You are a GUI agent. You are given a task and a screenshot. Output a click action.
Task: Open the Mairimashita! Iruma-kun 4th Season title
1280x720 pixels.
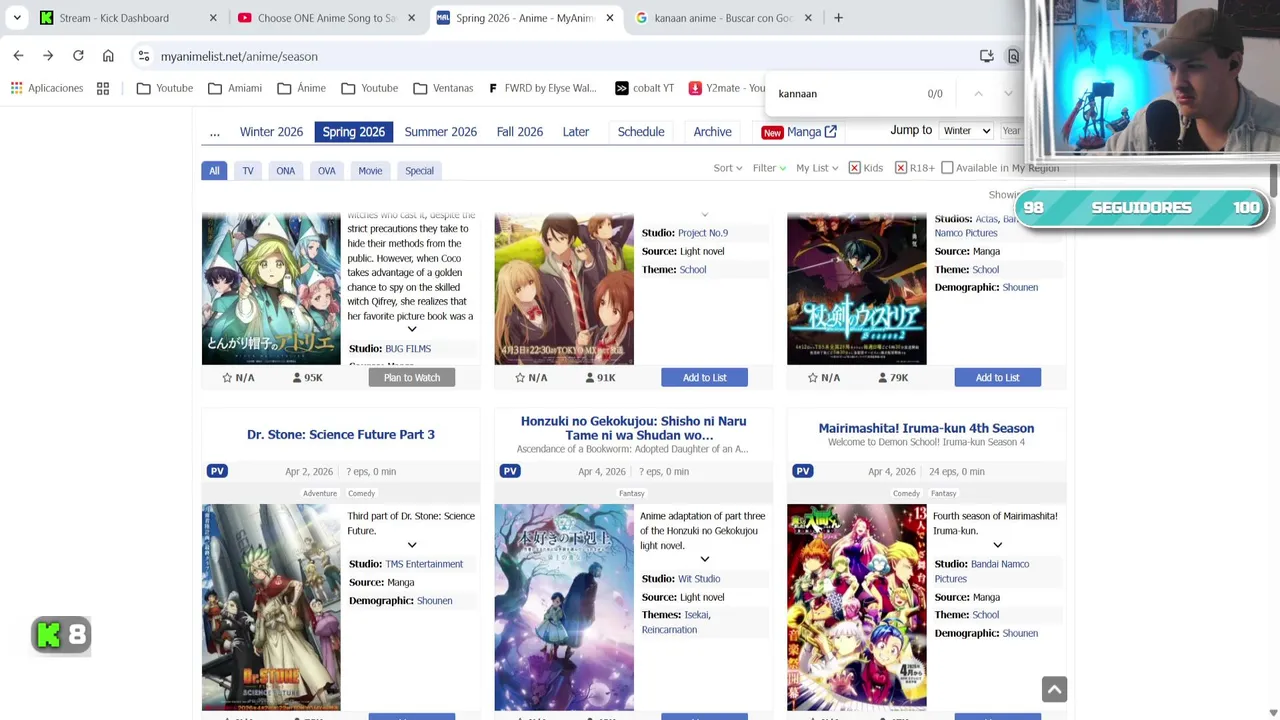click(926, 428)
